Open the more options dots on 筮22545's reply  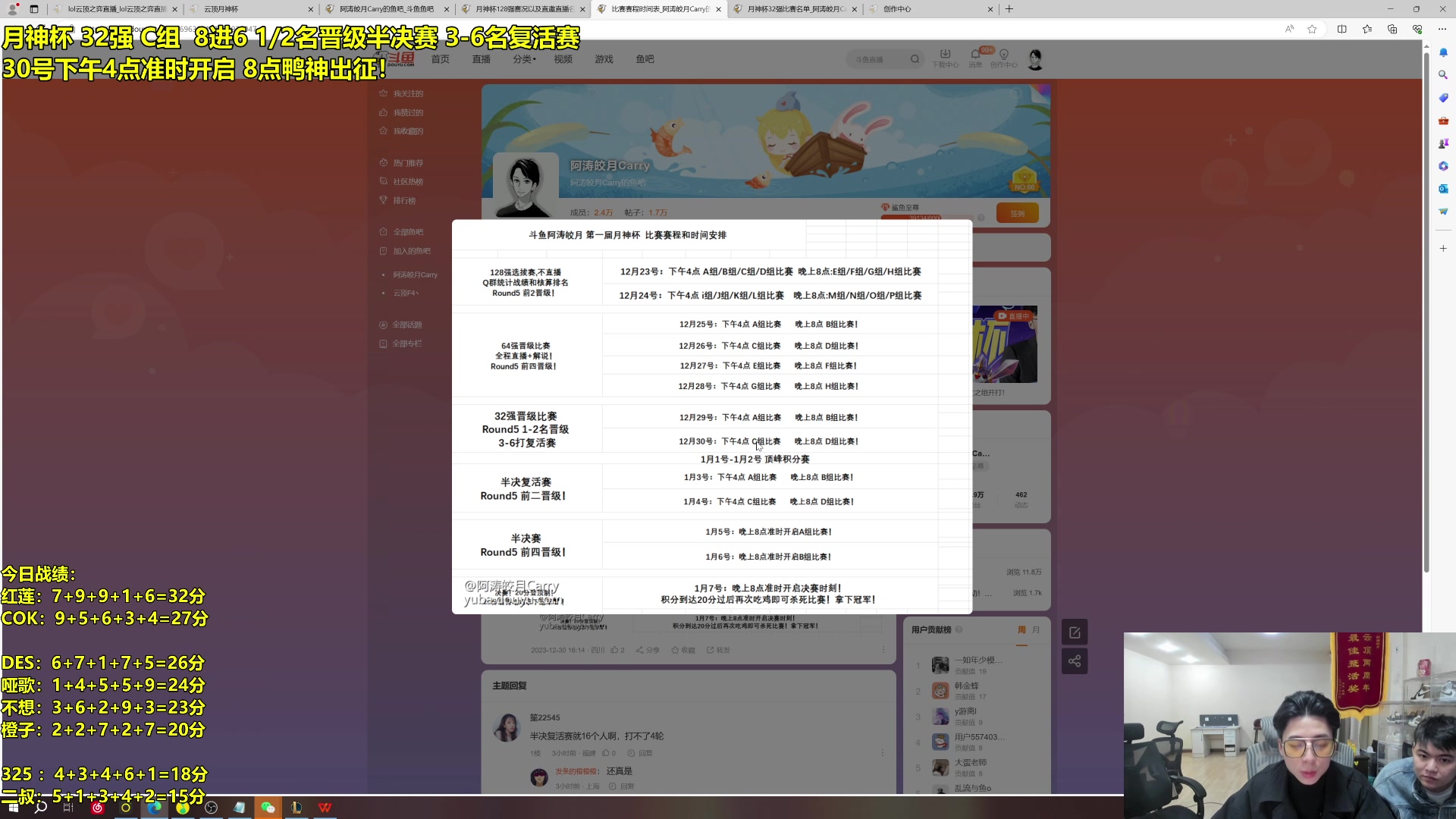pos(882,753)
